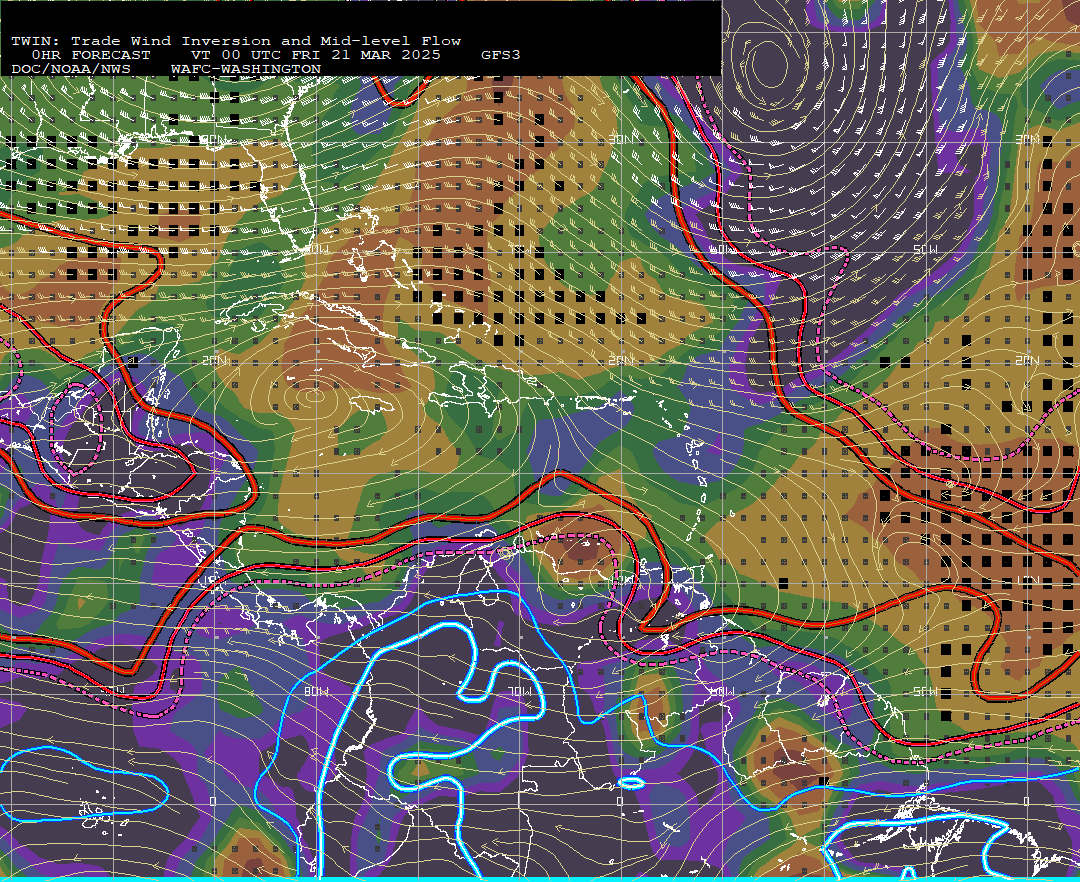Click the 'GFS3' model label
This screenshot has width=1080, height=882.
[x=501, y=55]
